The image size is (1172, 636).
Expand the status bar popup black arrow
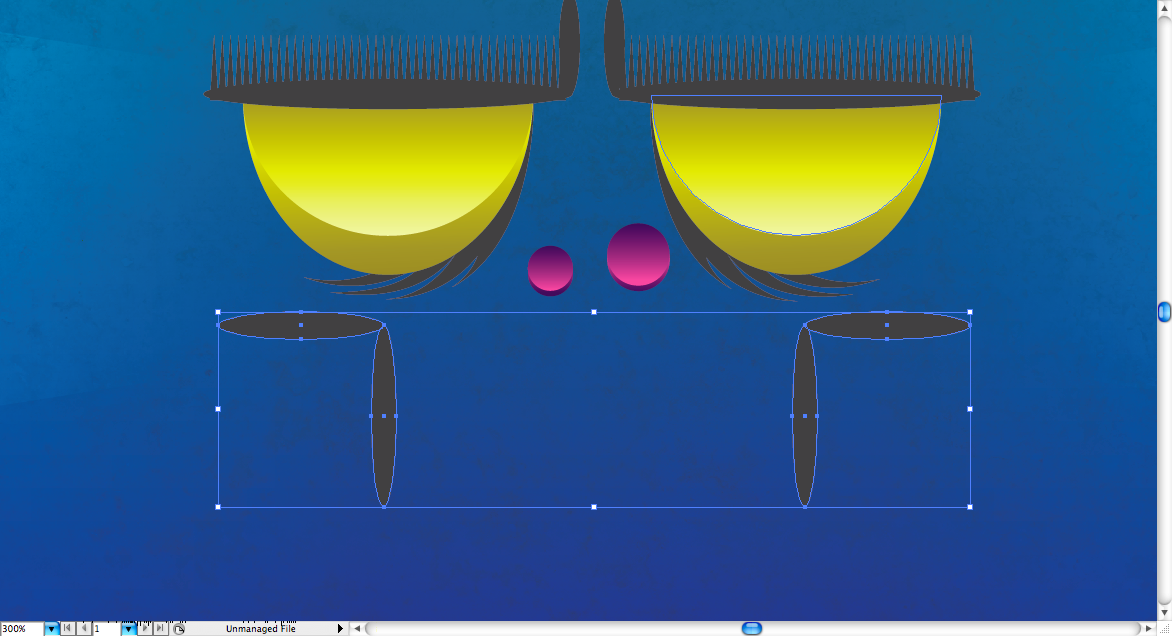point(340,629)
